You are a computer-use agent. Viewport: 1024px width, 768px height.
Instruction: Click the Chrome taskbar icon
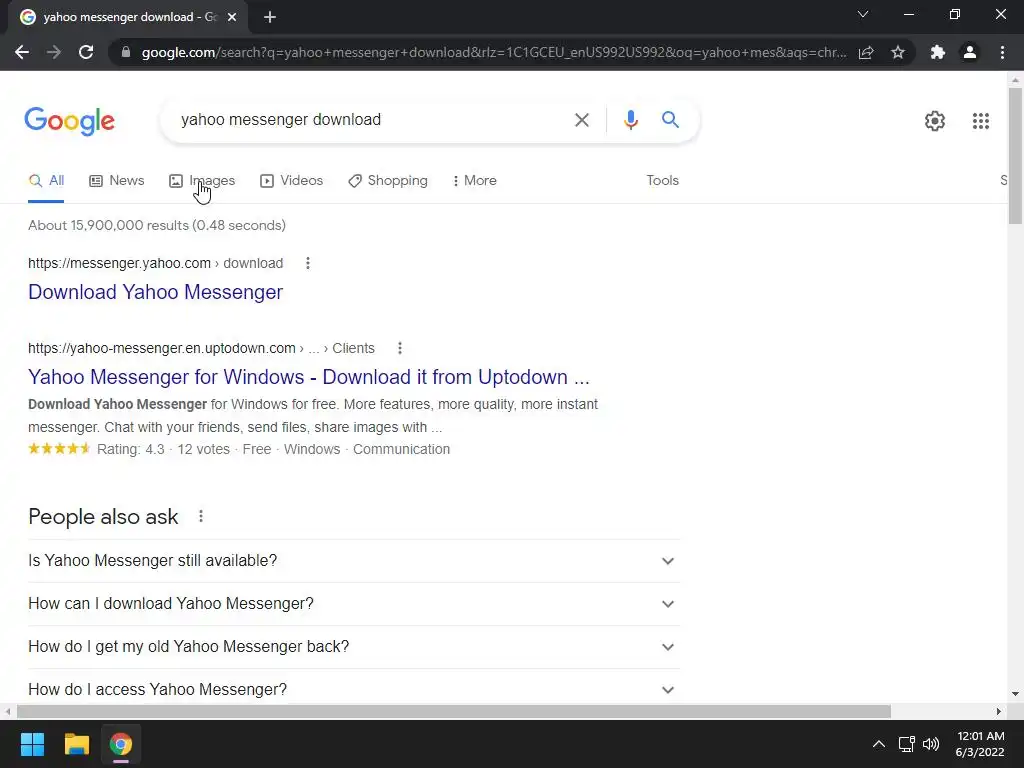(121, 744)
